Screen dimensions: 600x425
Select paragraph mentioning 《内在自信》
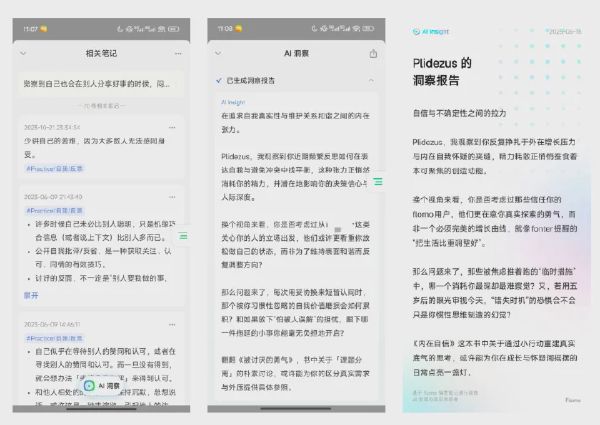point(495,358)
